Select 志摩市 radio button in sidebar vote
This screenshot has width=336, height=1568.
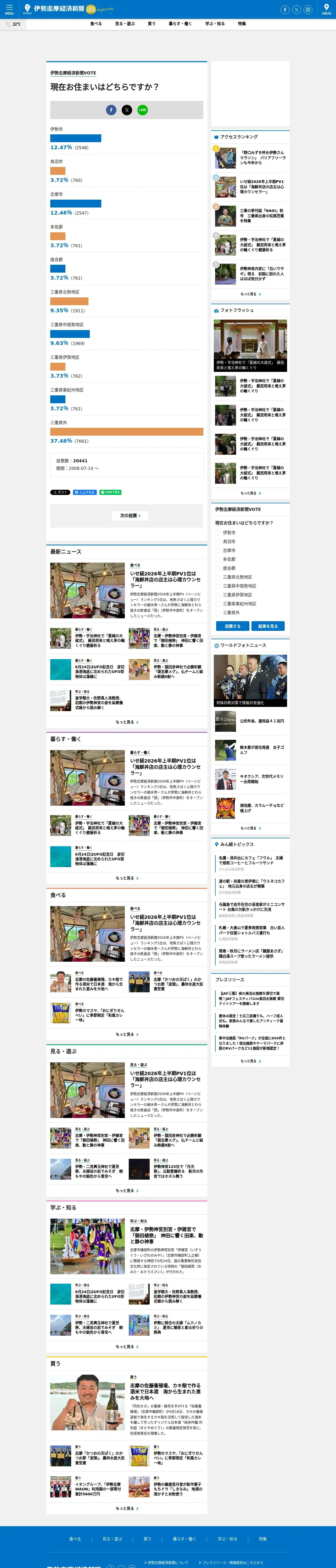pyautogui.click(x=218, y=550)
